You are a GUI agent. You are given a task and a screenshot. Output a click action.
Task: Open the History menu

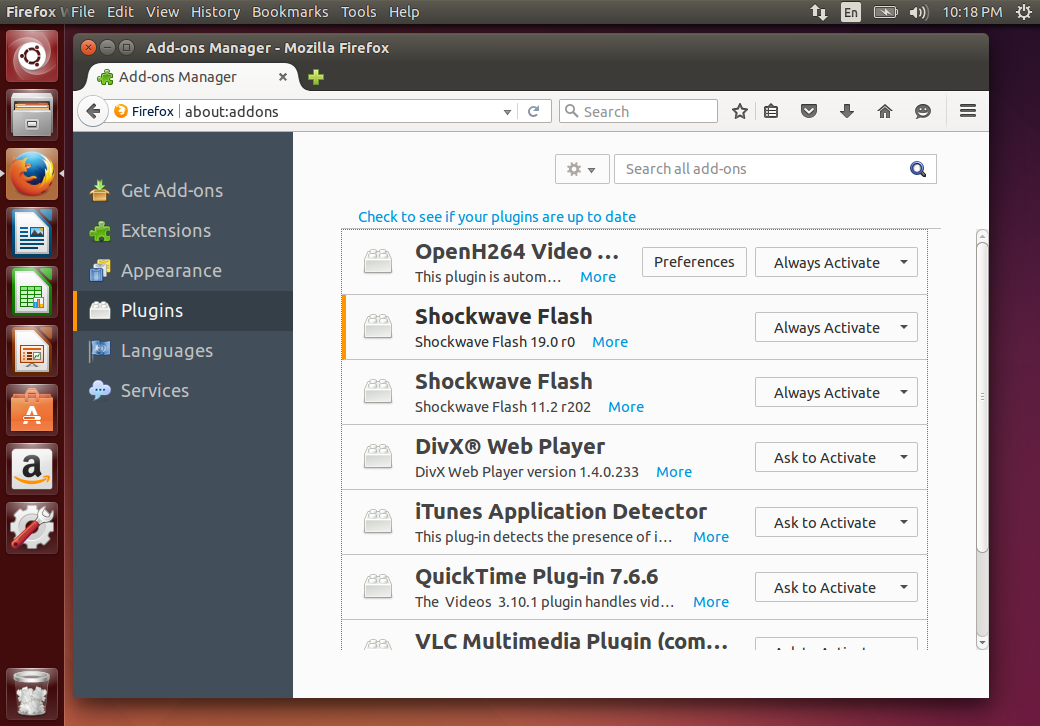coord(216,12)
